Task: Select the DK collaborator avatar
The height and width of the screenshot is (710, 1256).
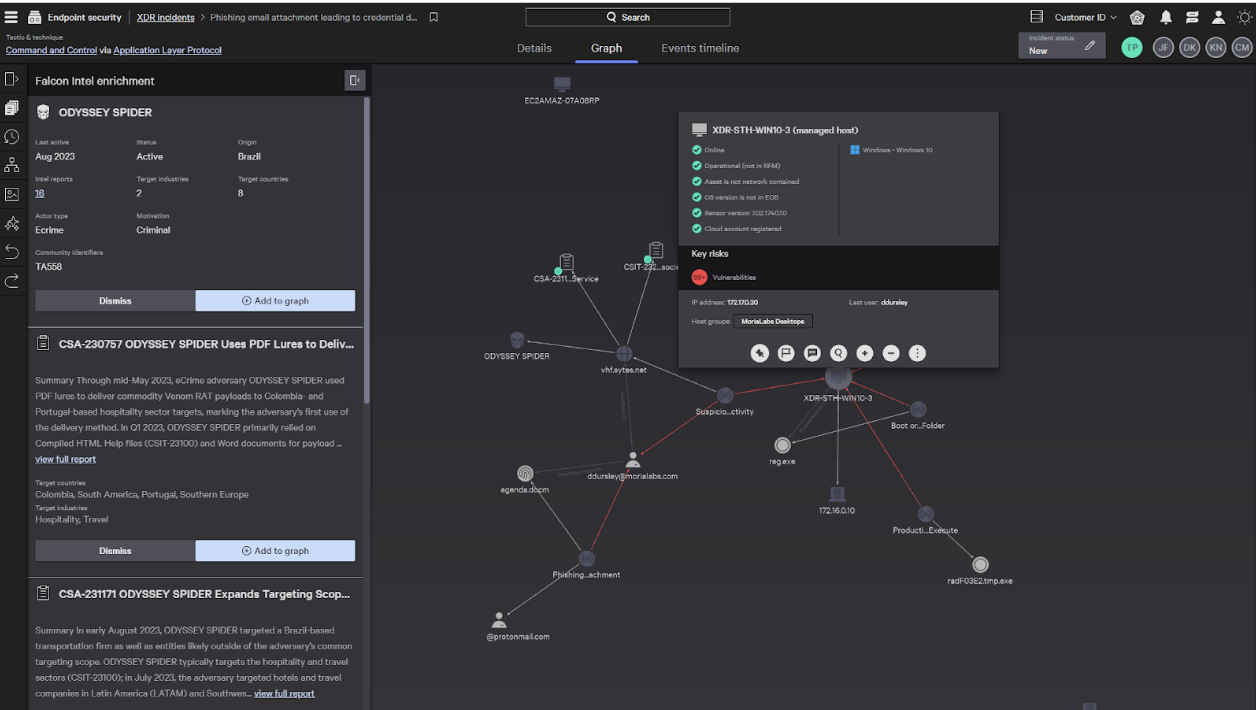Action: (x=1189, y=47)
